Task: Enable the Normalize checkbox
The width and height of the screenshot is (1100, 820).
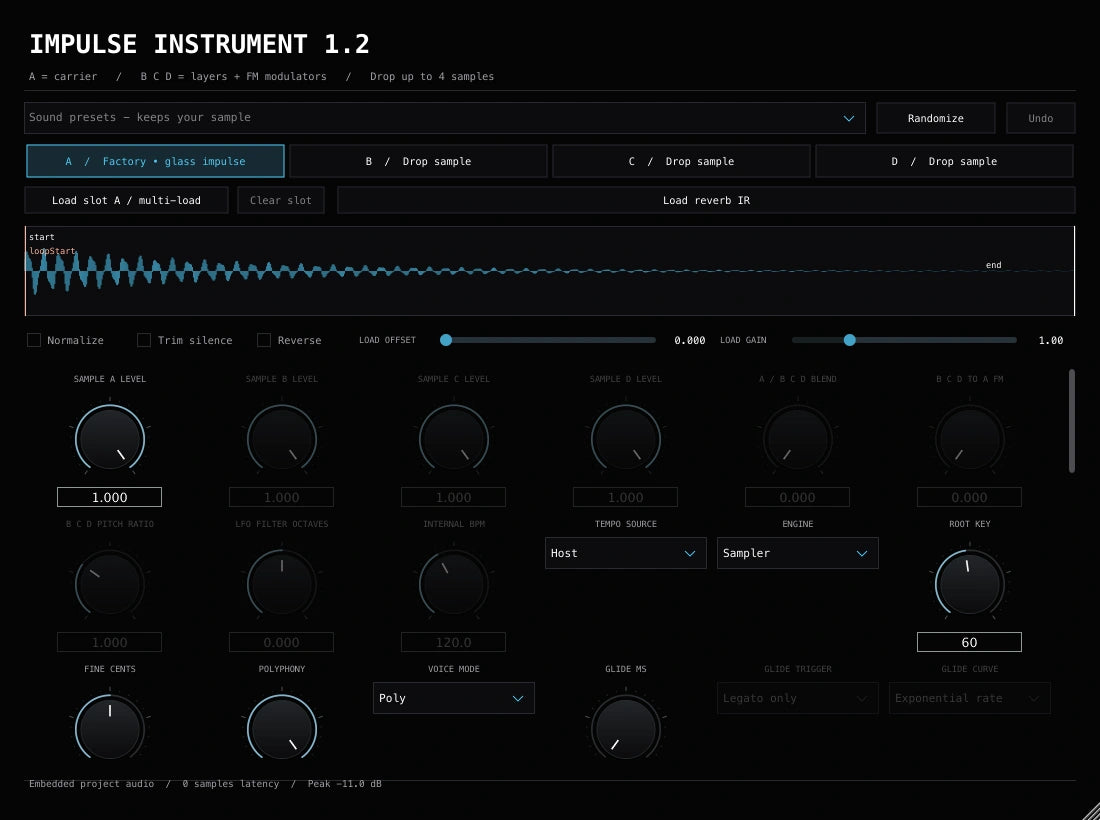Action: (34, 340)
